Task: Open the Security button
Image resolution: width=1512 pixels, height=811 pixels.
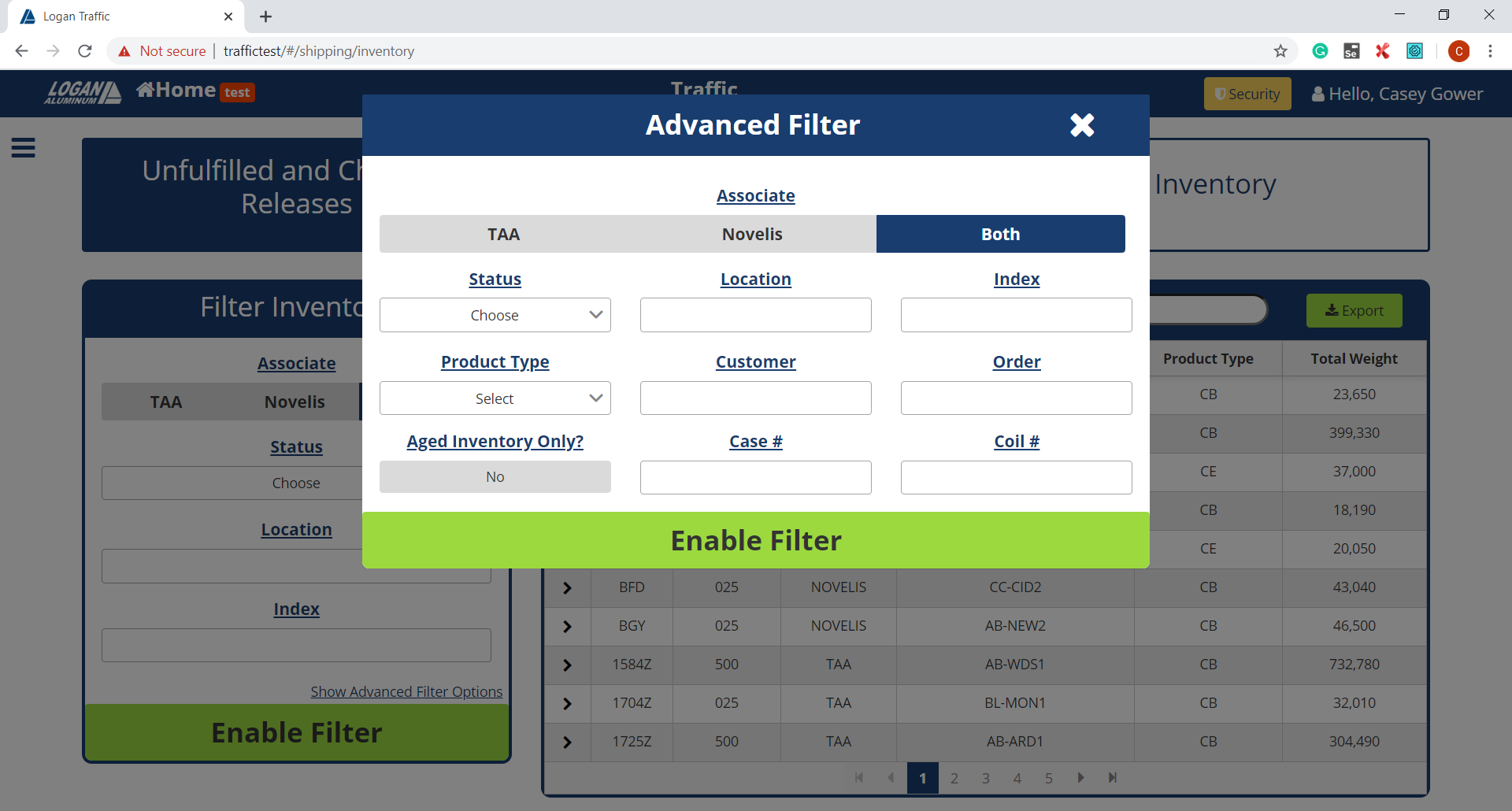Action: point(1247,94)
